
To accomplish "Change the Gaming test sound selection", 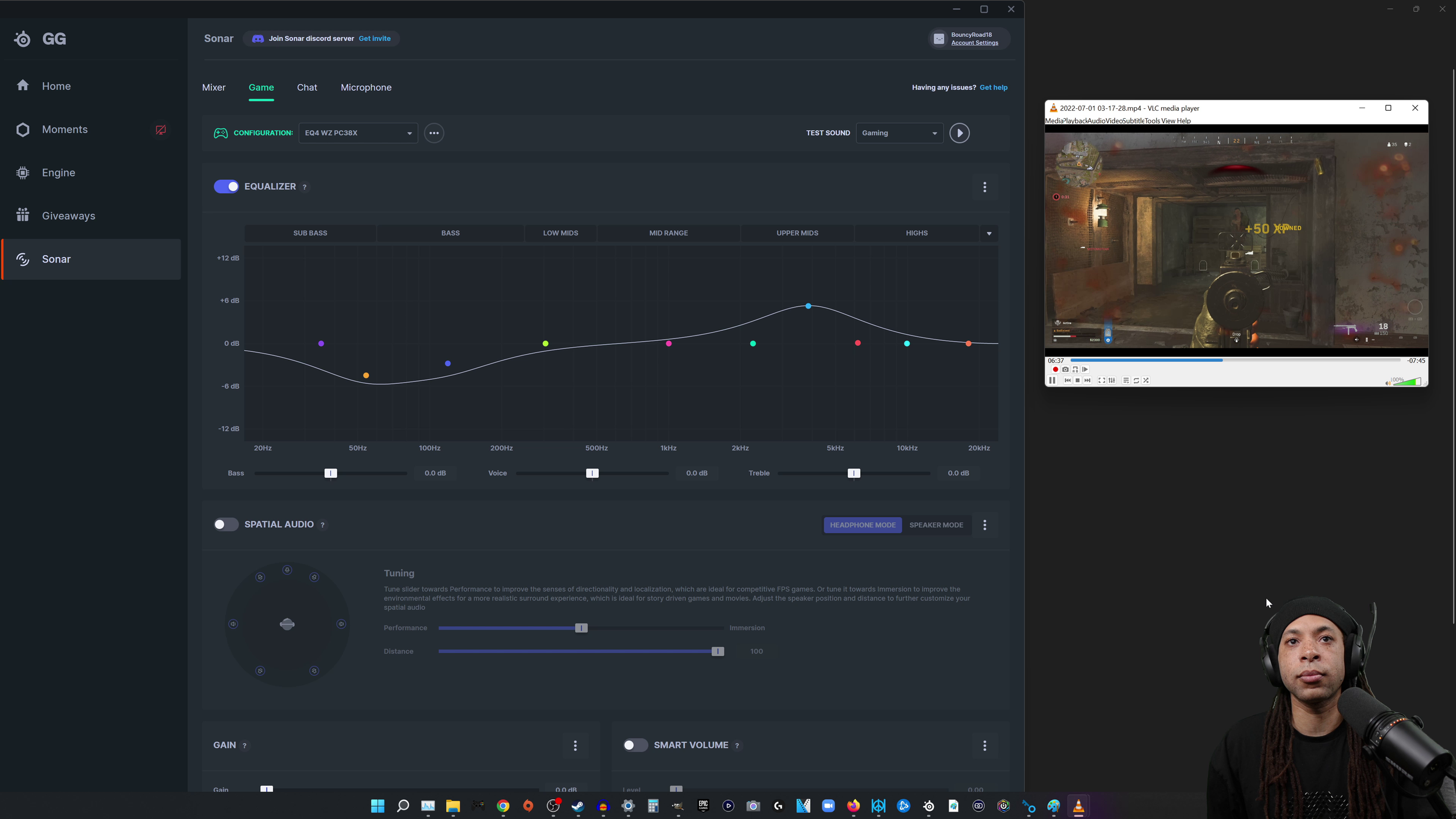I will tap(899, 133).
